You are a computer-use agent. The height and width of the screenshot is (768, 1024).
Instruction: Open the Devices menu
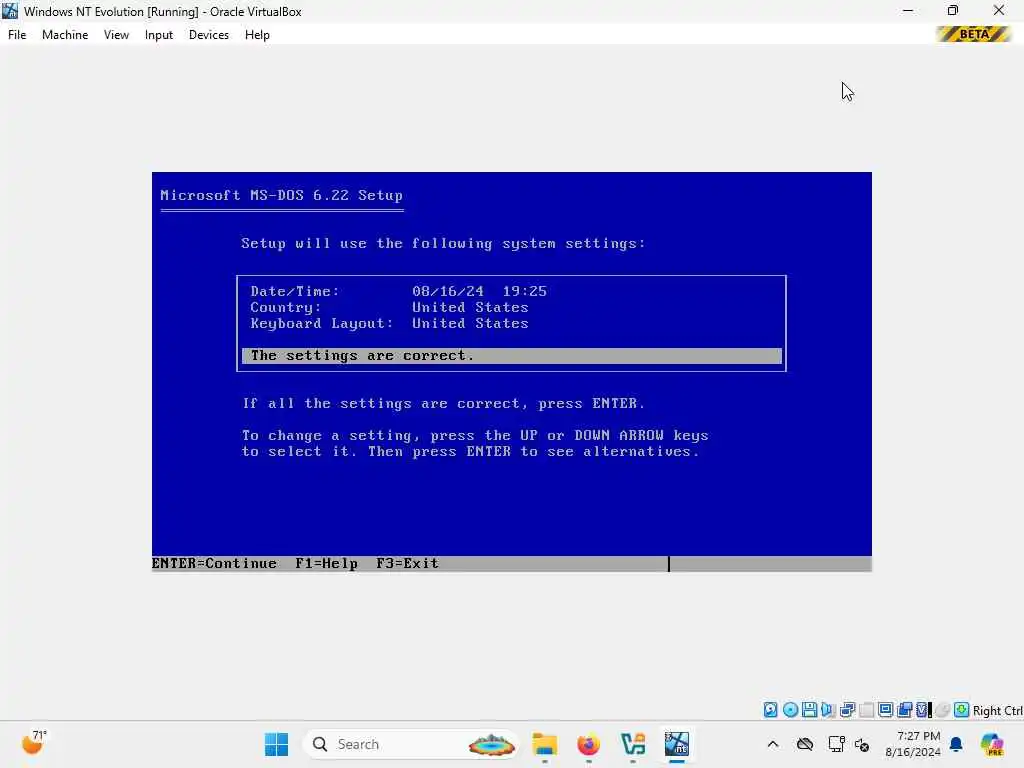click(x=209, y=35)
